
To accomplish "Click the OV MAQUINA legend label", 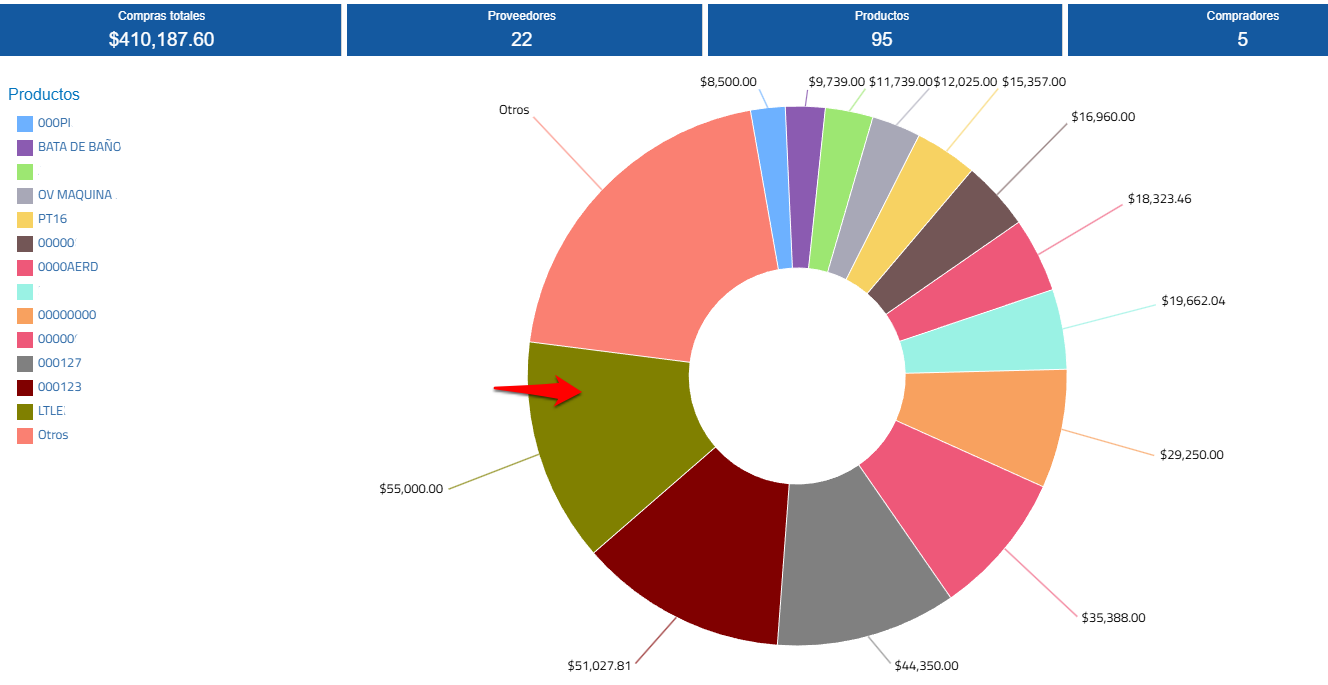I will tap(75, 195).
